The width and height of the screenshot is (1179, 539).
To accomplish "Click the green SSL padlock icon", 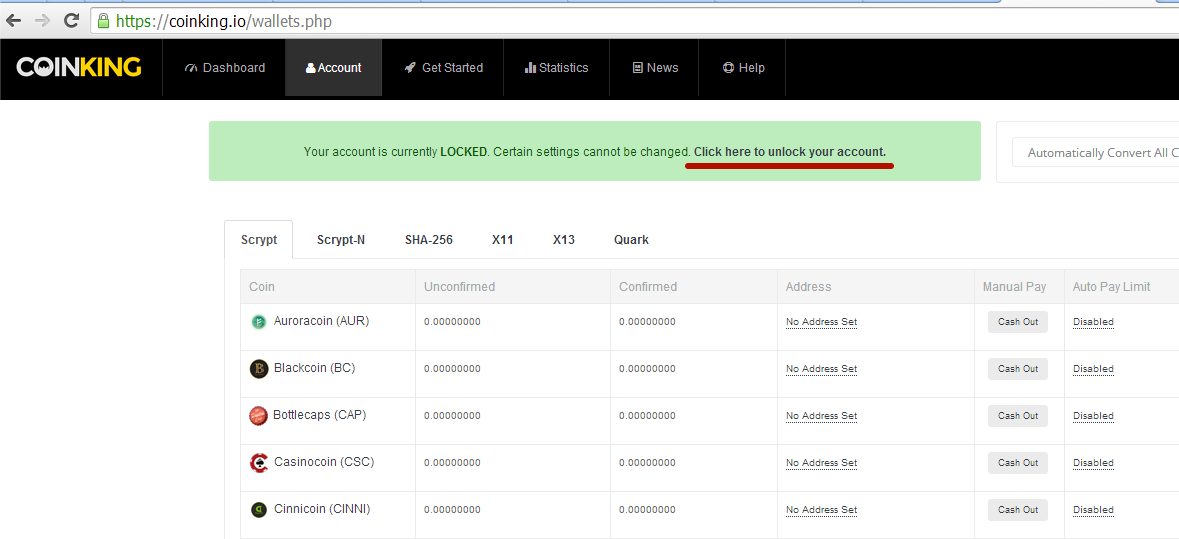I will [103, 21].
